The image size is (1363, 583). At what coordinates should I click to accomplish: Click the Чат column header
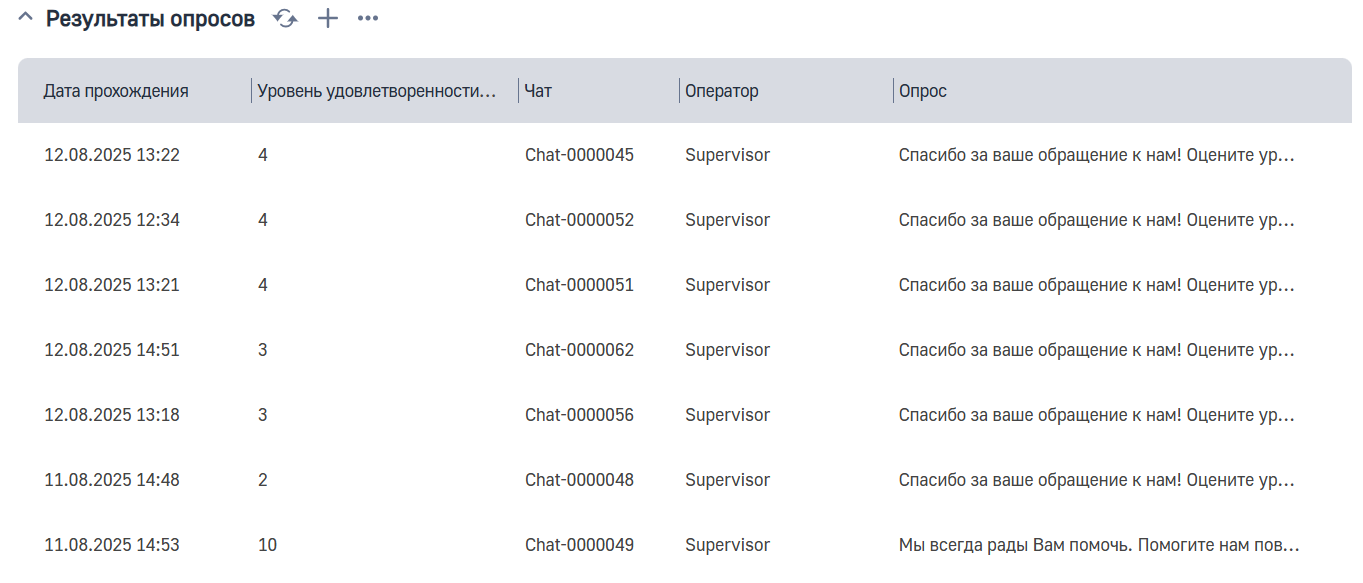[538, 91]
